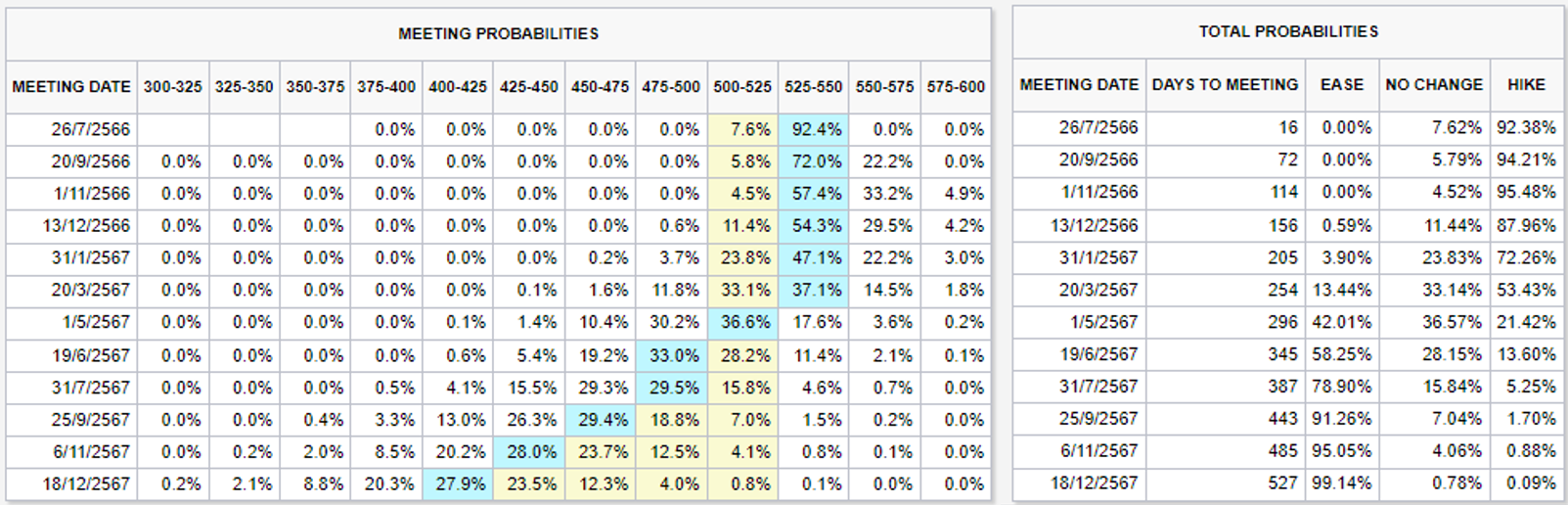Image resolution: width=1568 pixels, height=505 pixels.
Task: Click the 500-525 column header
Action: click(742, 87)
